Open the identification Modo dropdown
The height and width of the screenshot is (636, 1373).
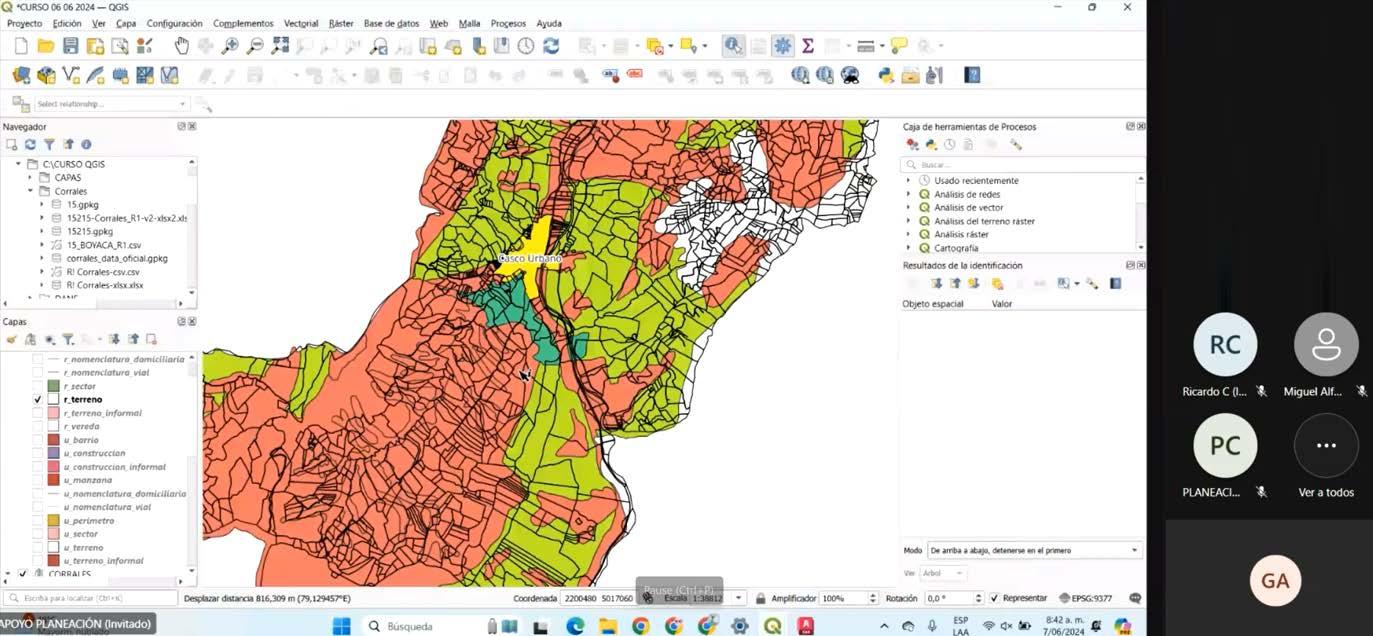click(x=1034, y=550)
